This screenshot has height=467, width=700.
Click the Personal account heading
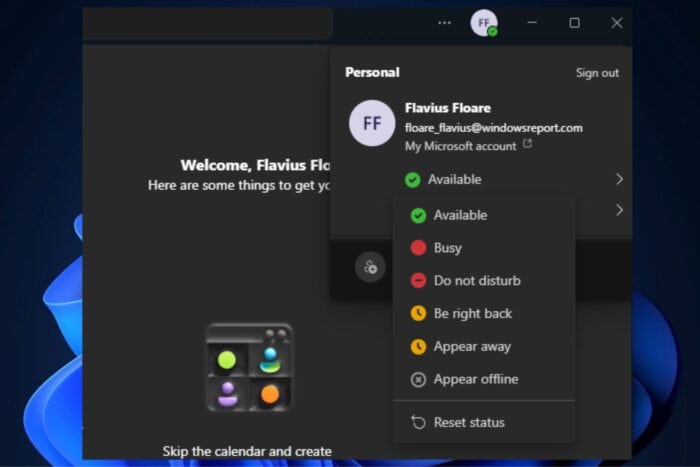(372, 72)
